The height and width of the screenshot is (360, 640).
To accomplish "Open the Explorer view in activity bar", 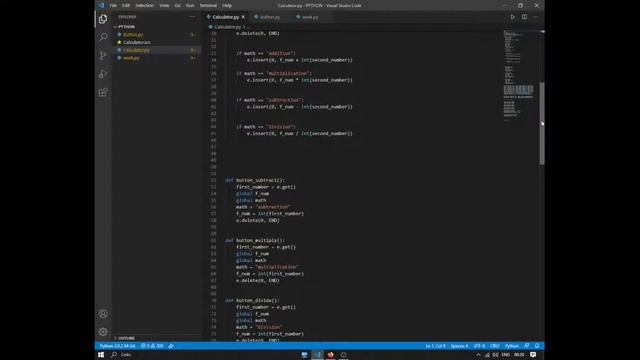I will (x=103, y=19).
